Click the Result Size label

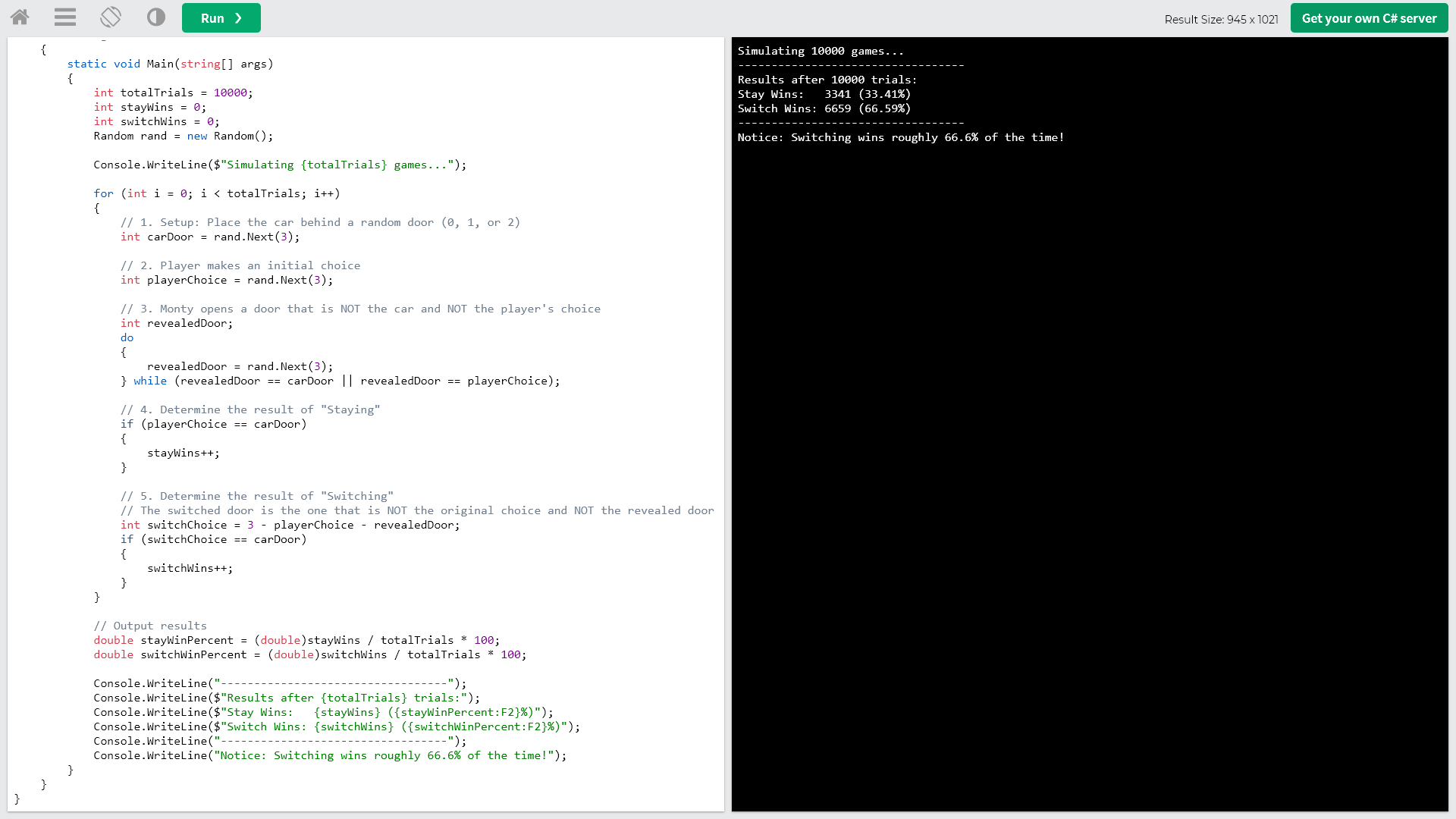1221,19
